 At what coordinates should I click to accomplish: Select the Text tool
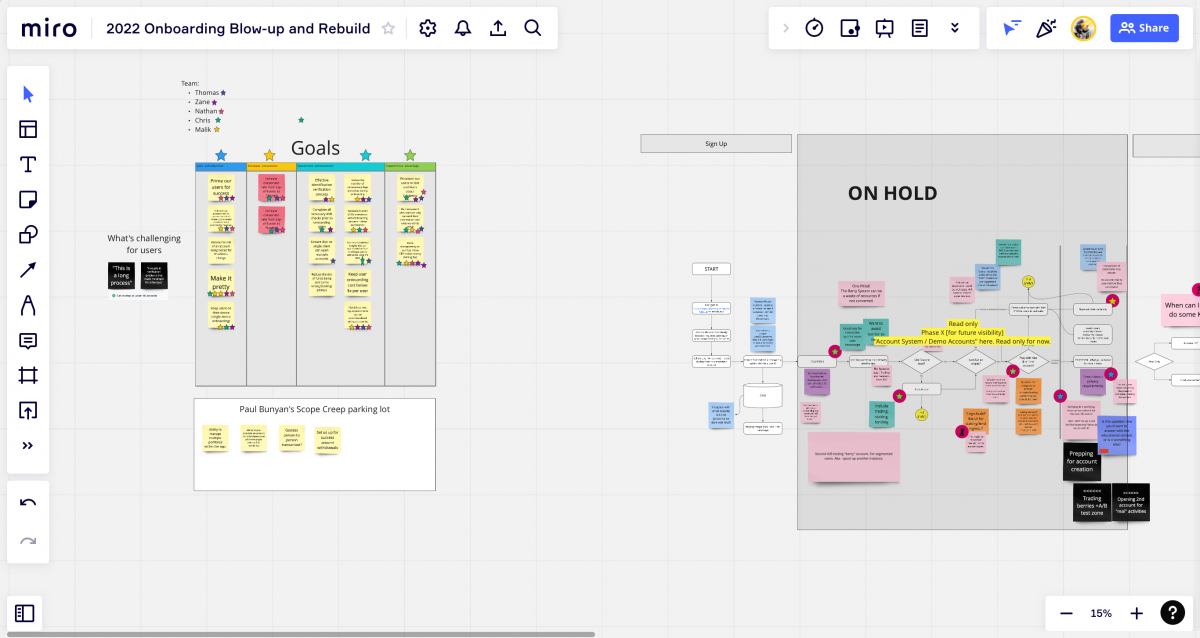coord(28,164)
